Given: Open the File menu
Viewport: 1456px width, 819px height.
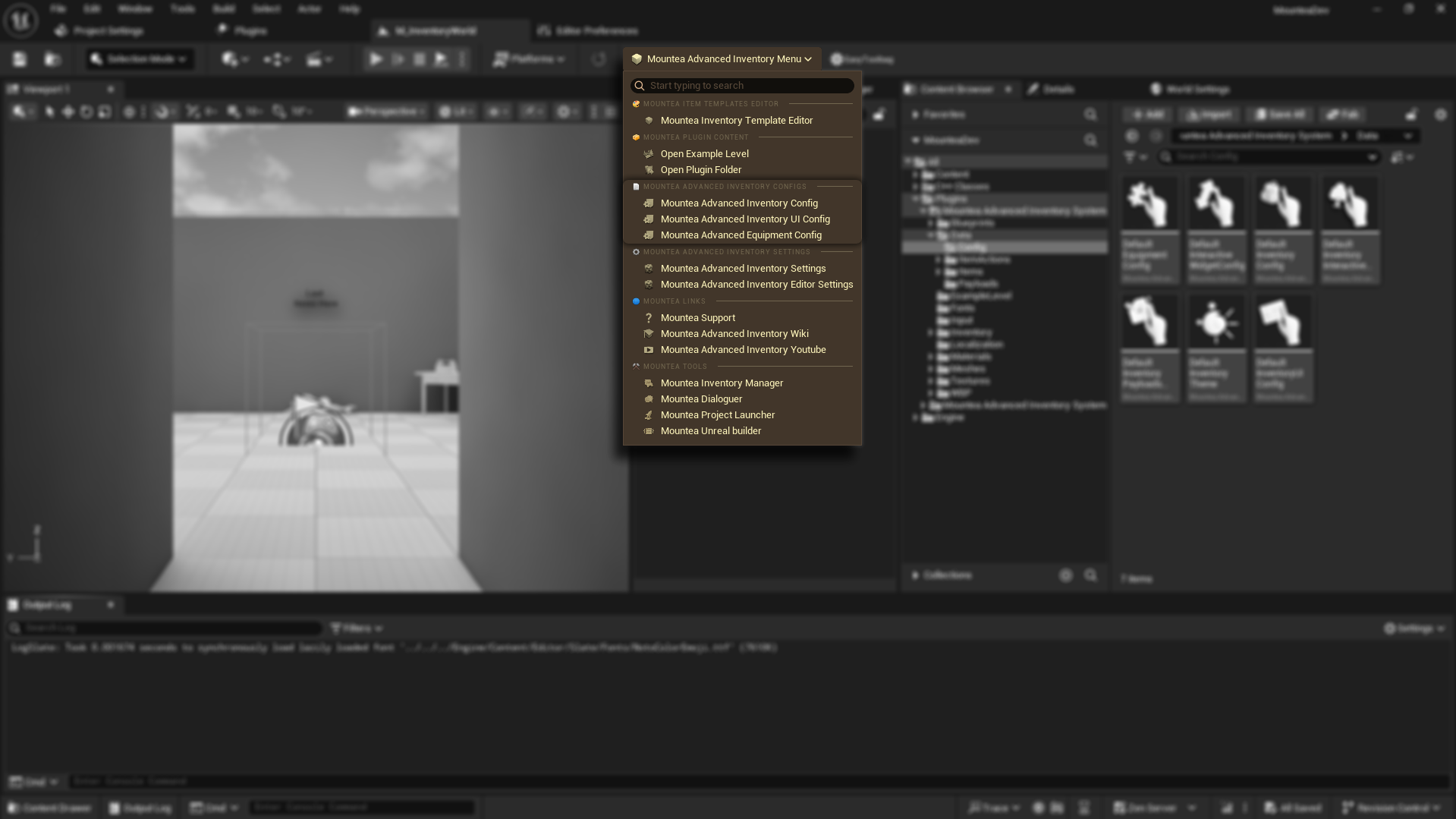Looking at the screenshot, I should click(58, 9).
